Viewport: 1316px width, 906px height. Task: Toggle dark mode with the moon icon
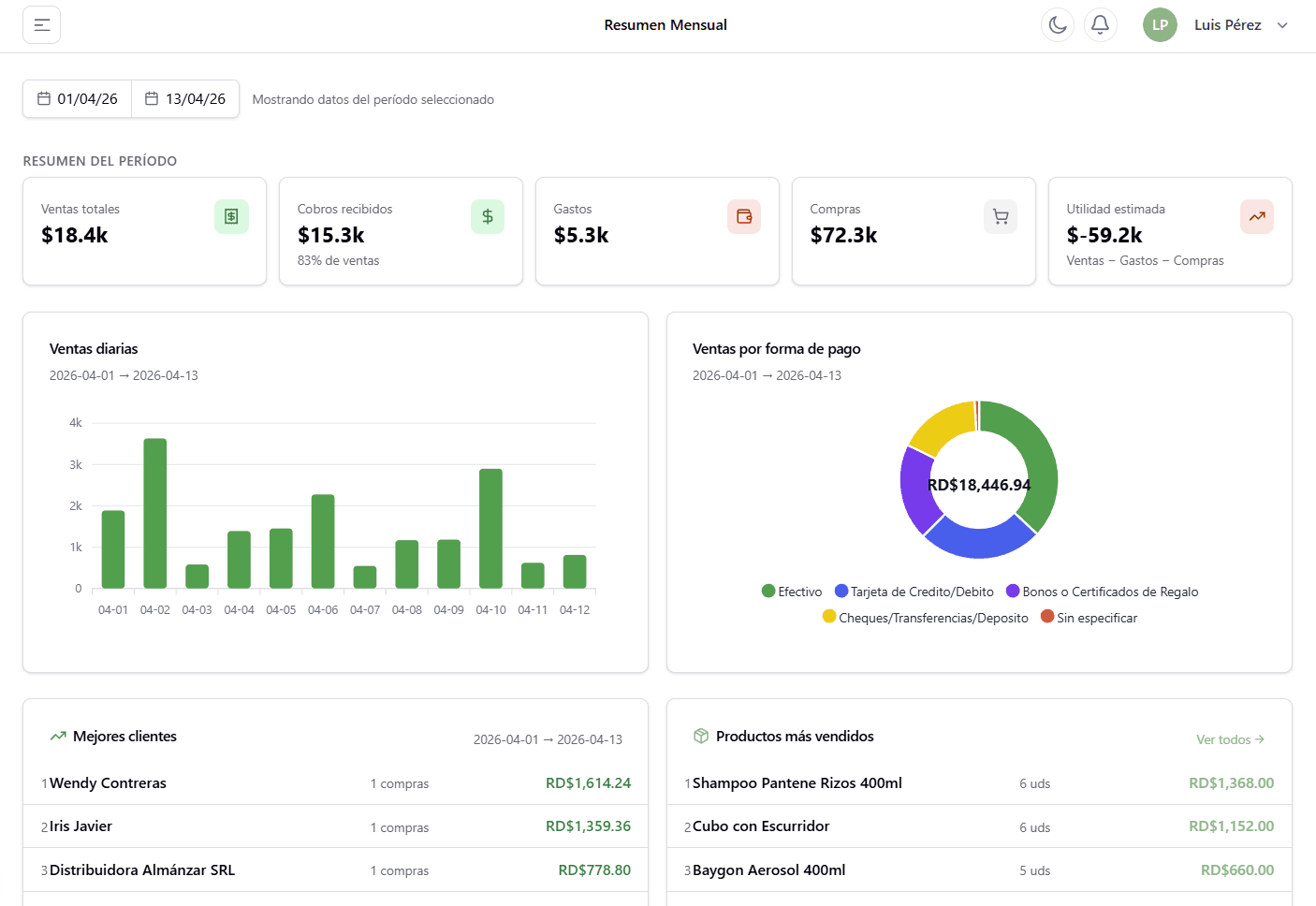(1058, 24)
